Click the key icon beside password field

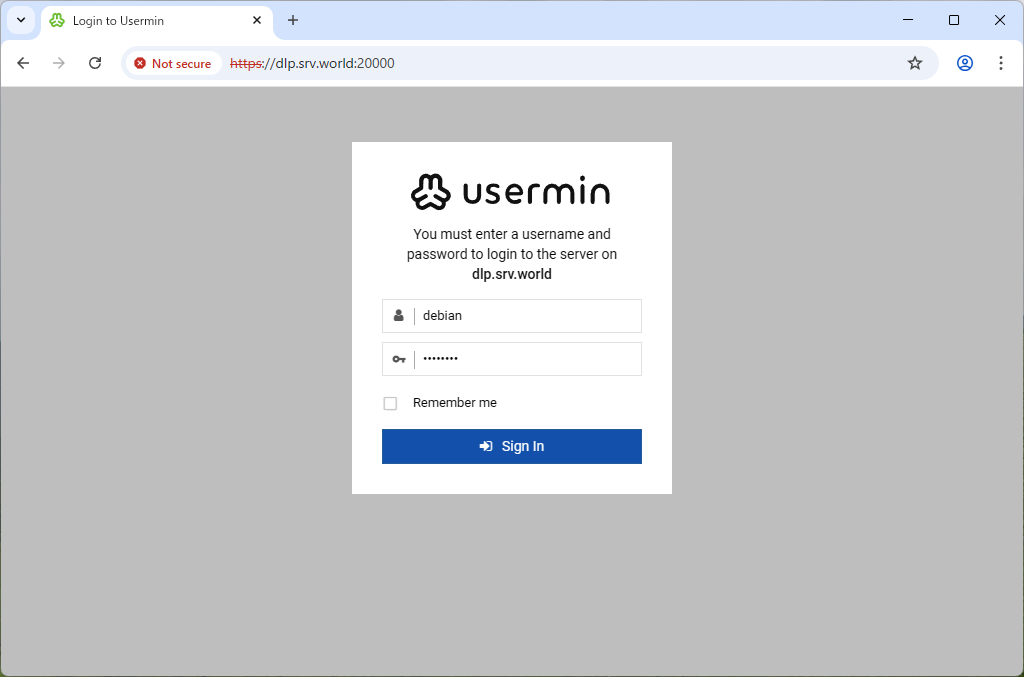(x=398, y=359)
